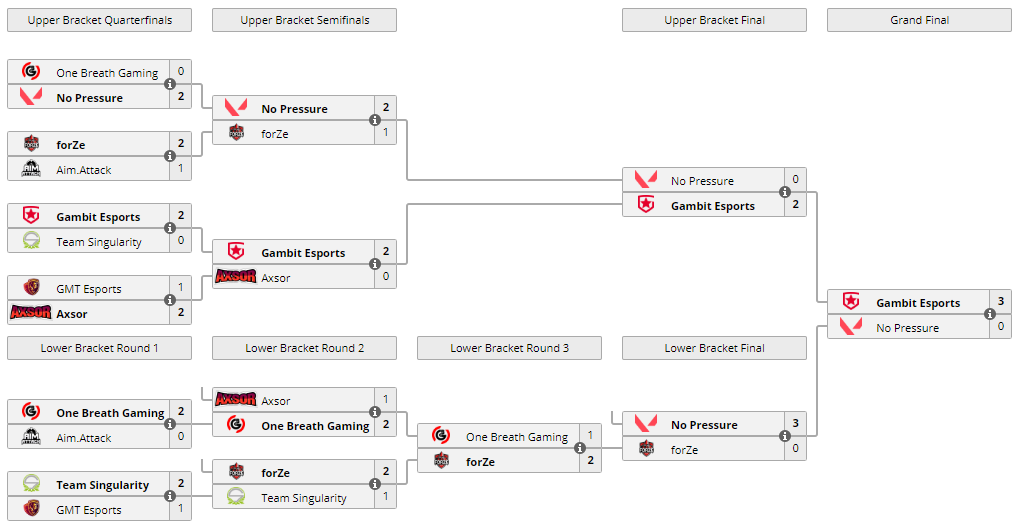Screen dimensions: 1023x528
Task: Click No Pressure's logo in the Upper Bracket Final
Action: tap(646, 180)
